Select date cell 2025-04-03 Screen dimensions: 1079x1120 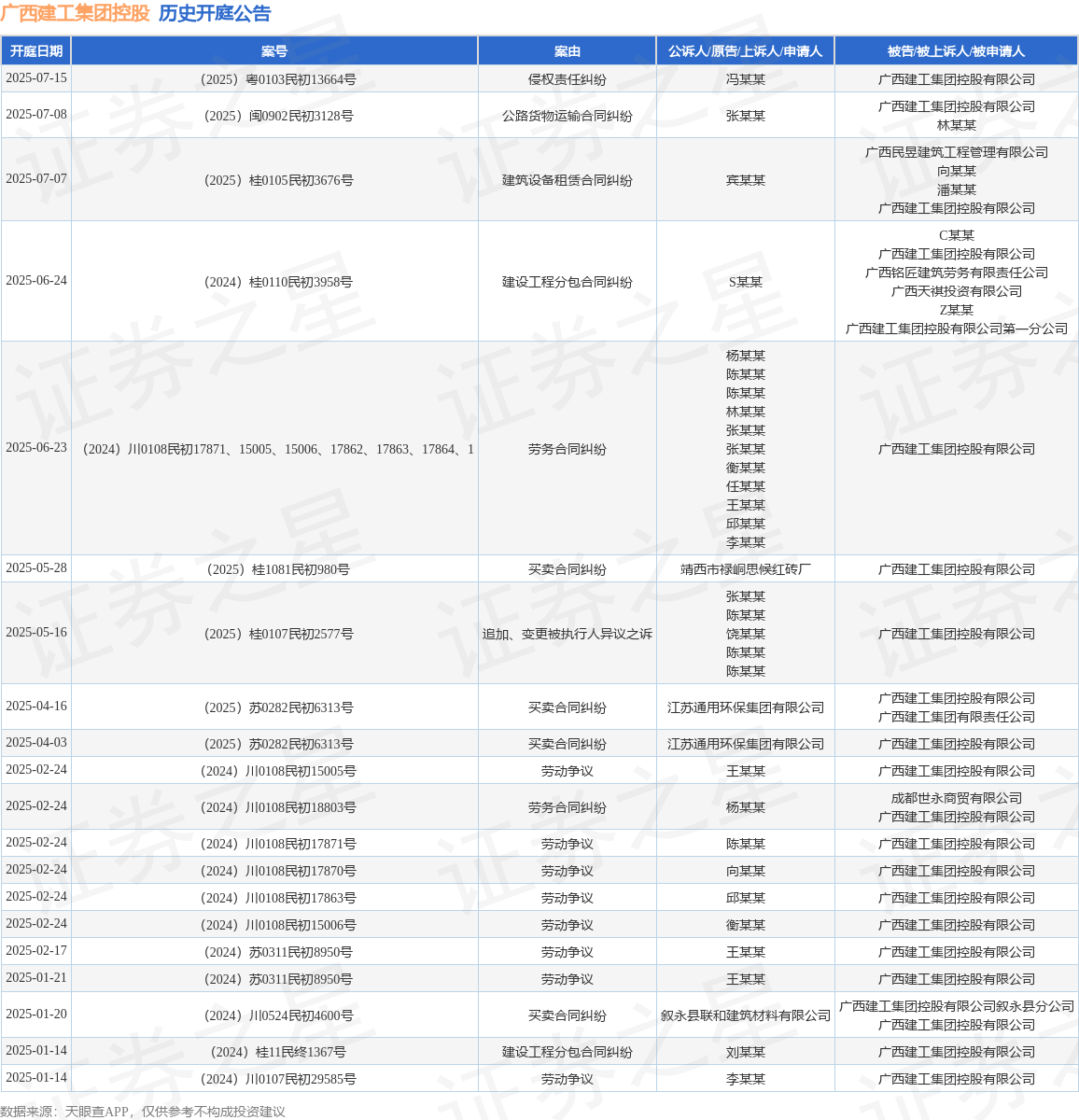coord(36,743)
